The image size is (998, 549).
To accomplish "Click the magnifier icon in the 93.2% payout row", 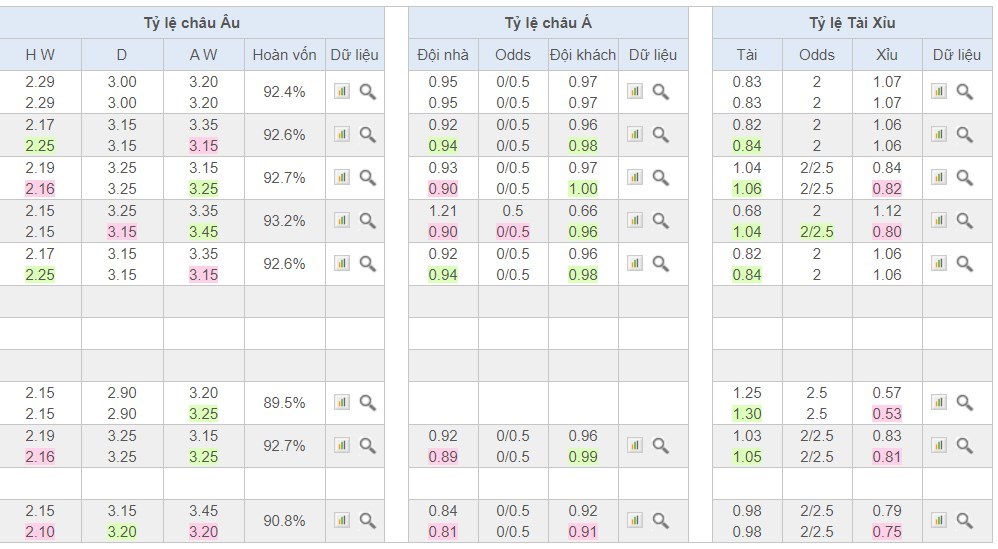I will tap(368, 220).
